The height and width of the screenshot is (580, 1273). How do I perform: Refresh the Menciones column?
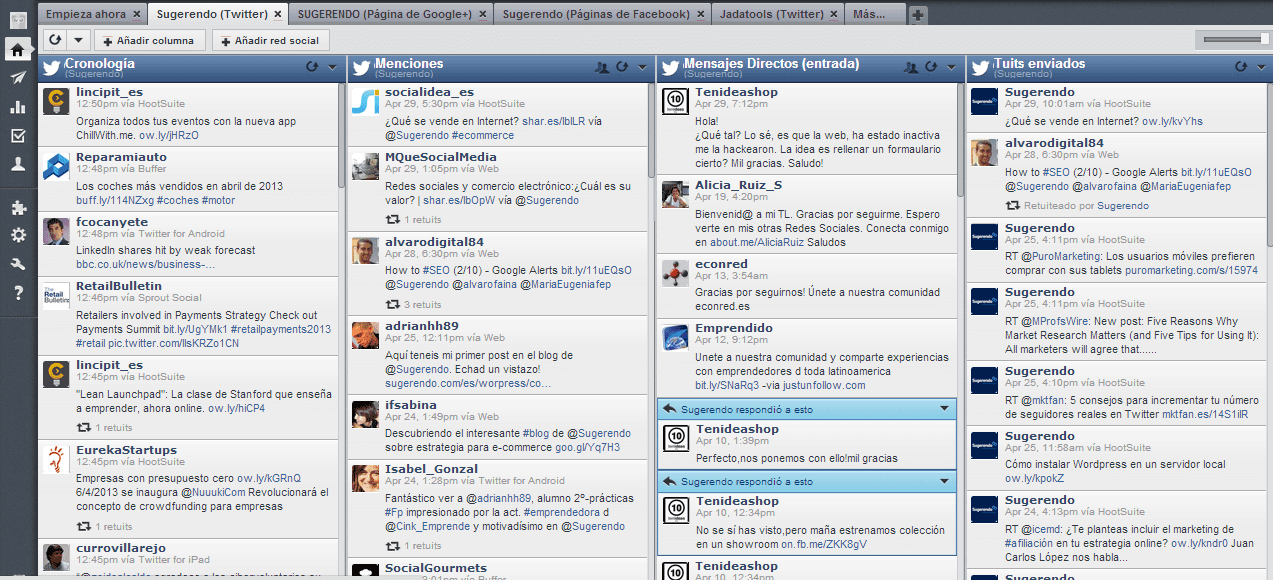click(x=623, y=67)
